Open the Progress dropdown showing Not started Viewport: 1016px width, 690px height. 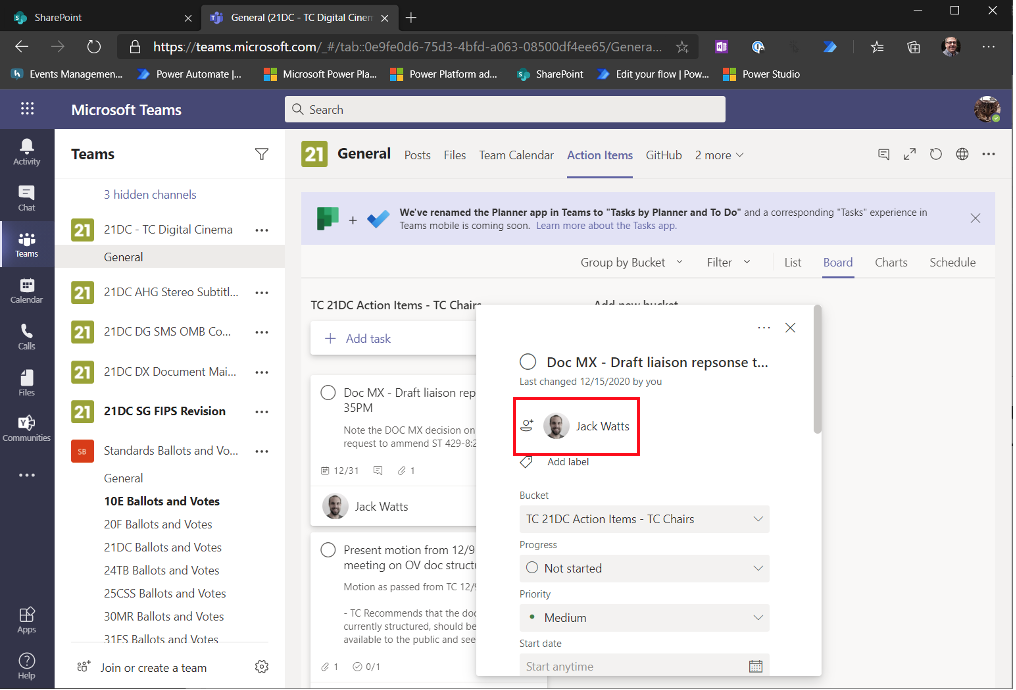(644, 568)
